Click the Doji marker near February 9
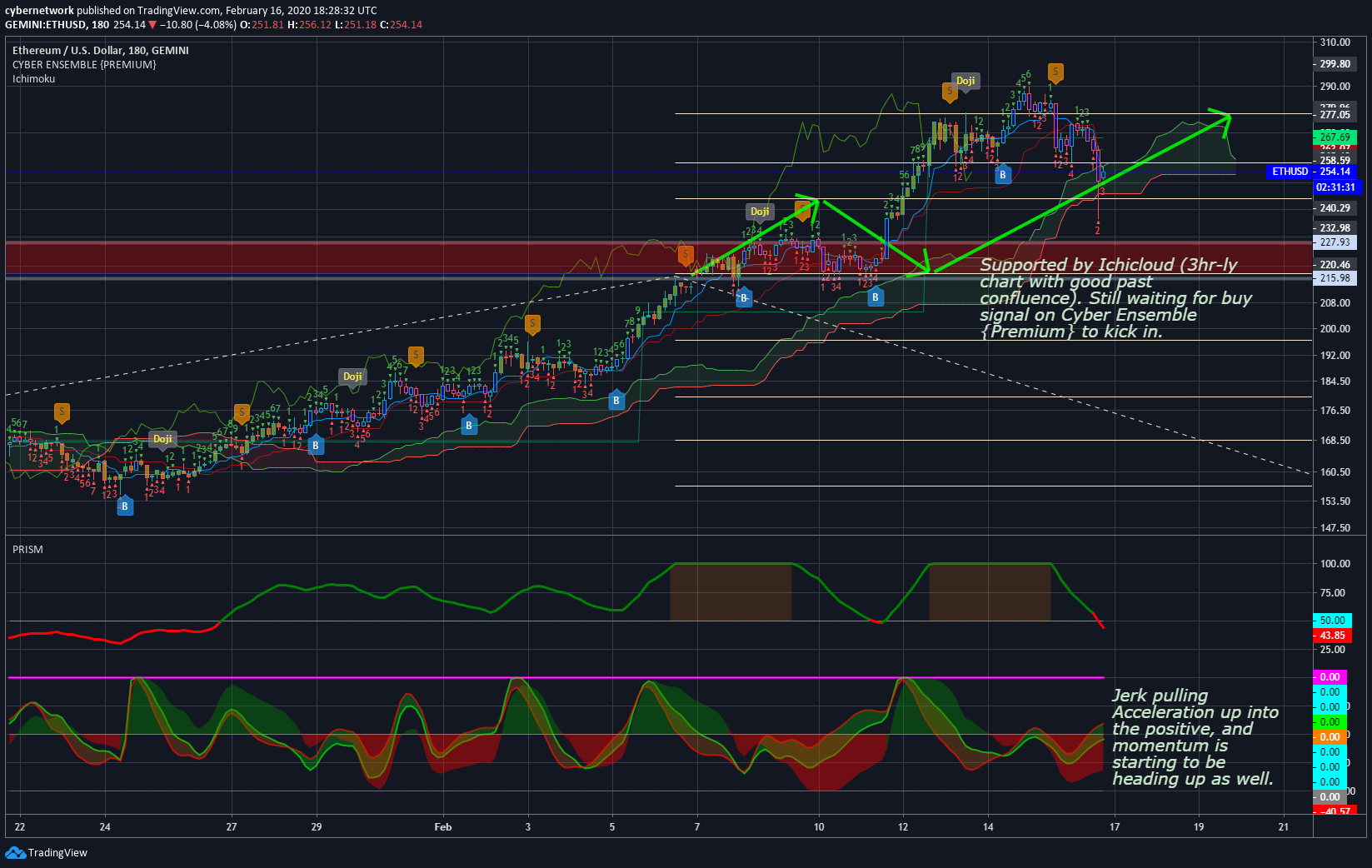This screenshot has height=868, width=1372. (760, 212)
